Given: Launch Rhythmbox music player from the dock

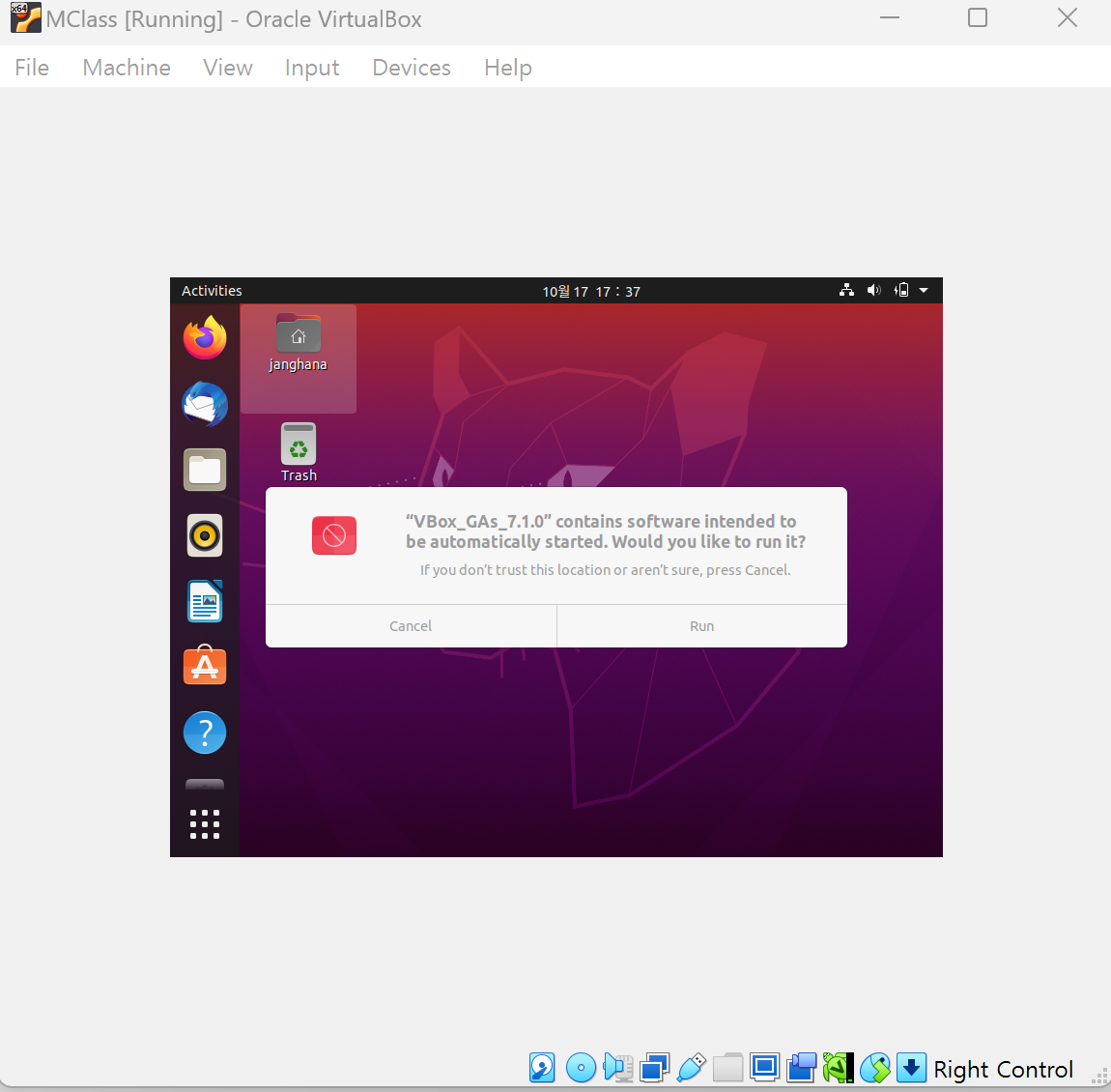Looking at the screenshot, I should click(205, 535).
